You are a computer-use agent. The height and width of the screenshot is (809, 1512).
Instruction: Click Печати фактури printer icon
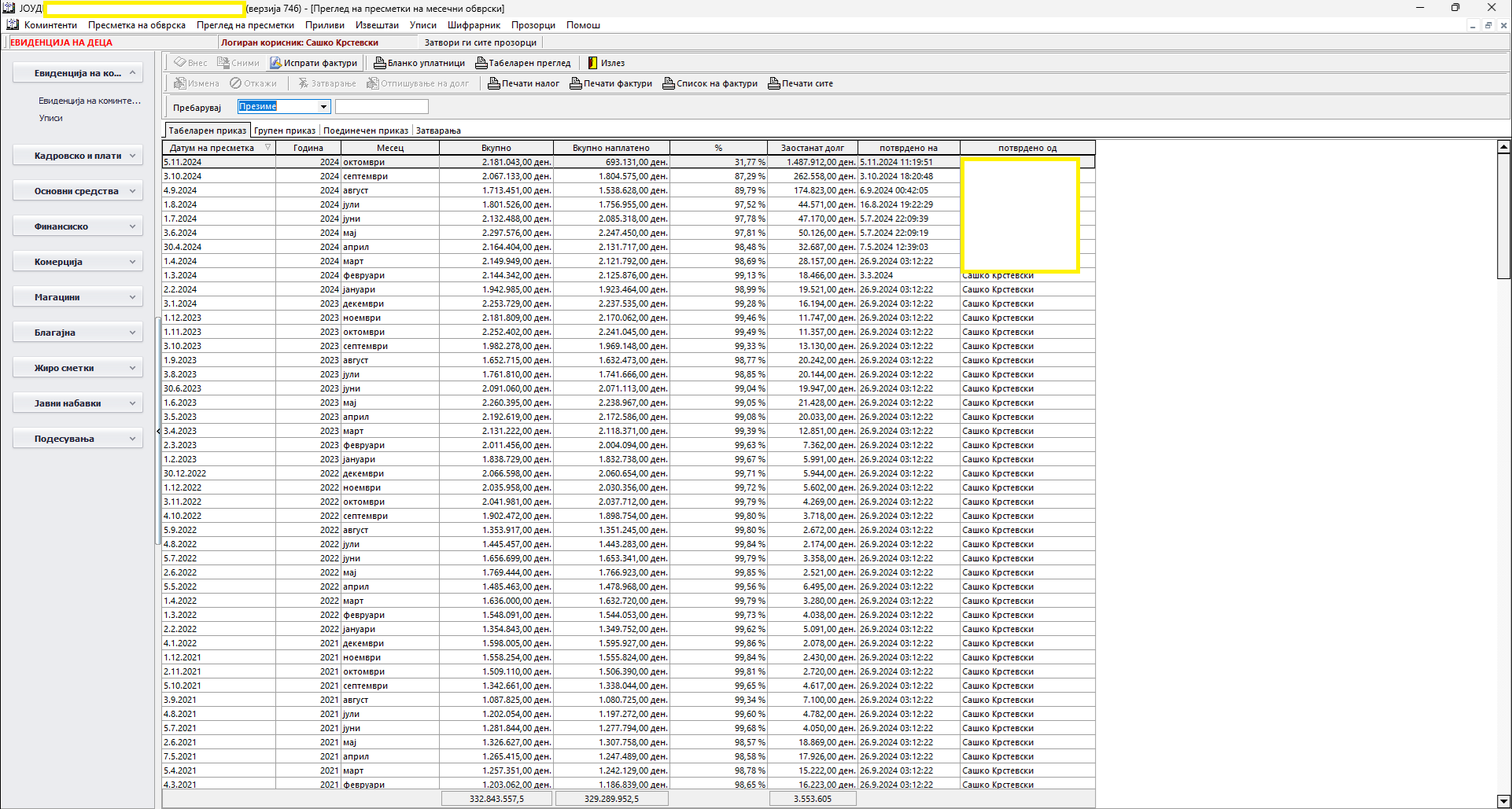pos(576,83)
